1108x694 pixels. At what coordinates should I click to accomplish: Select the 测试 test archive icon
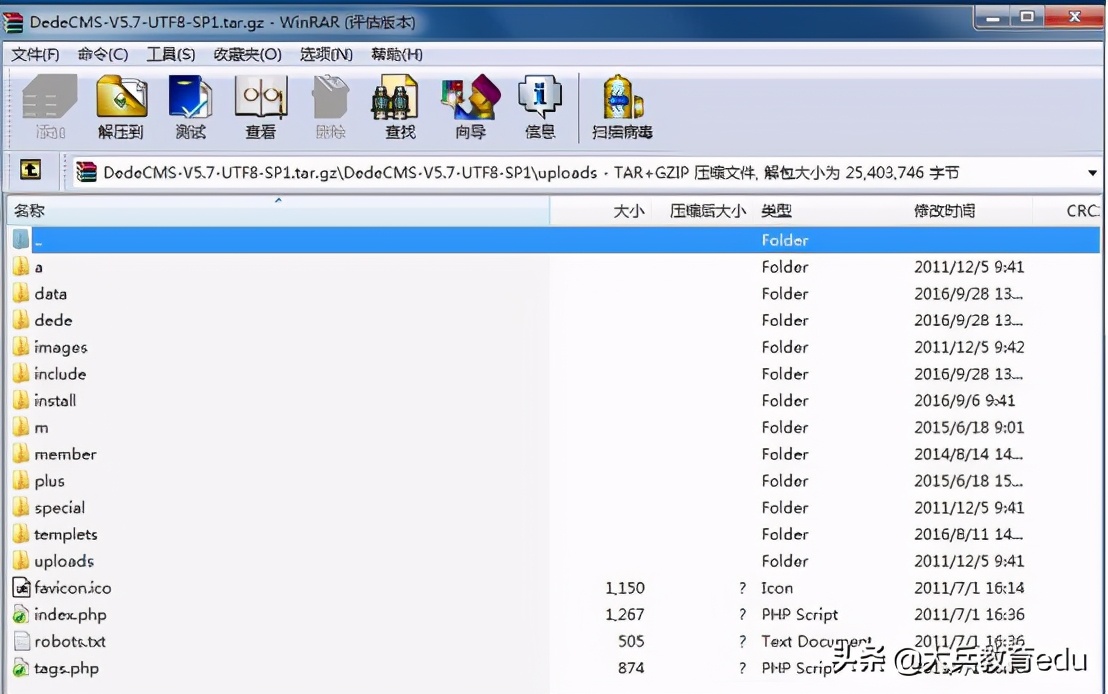click(x=190, y=103)
